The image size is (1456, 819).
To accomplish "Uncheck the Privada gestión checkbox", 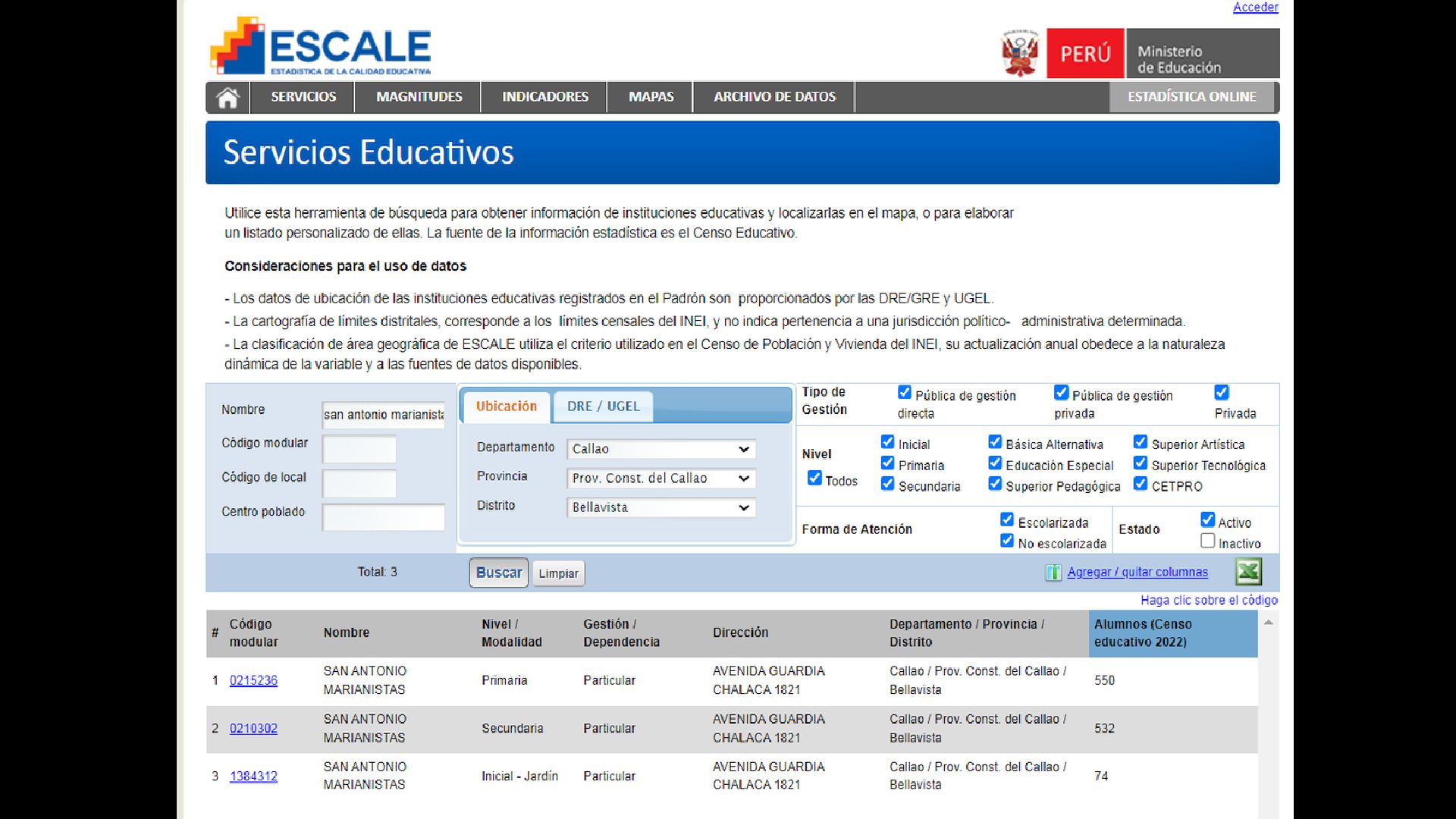I will (1221, 393).
